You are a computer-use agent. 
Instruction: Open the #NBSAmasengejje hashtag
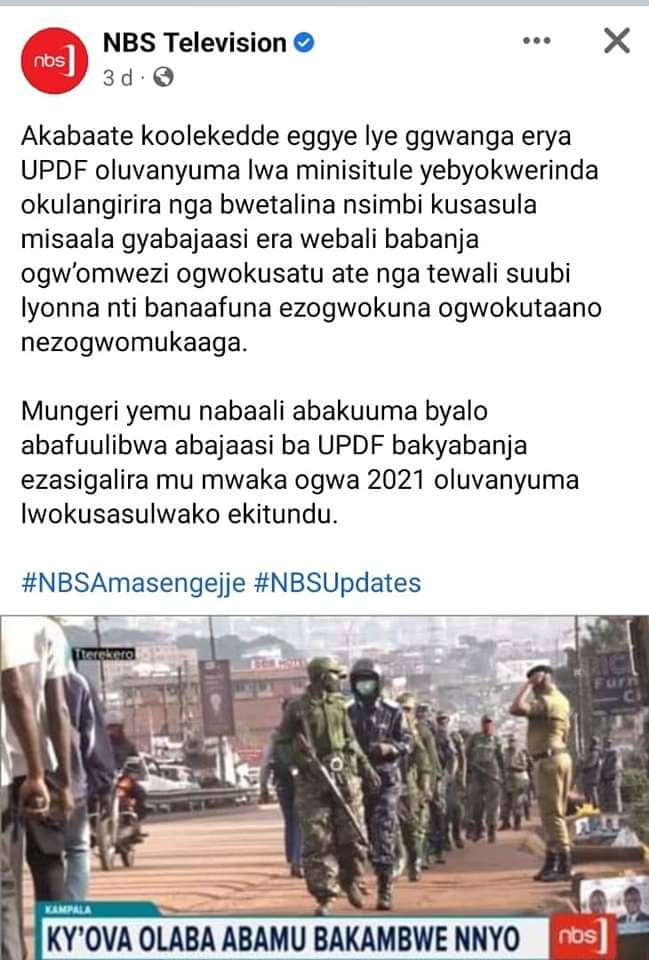tap(133, 583)
